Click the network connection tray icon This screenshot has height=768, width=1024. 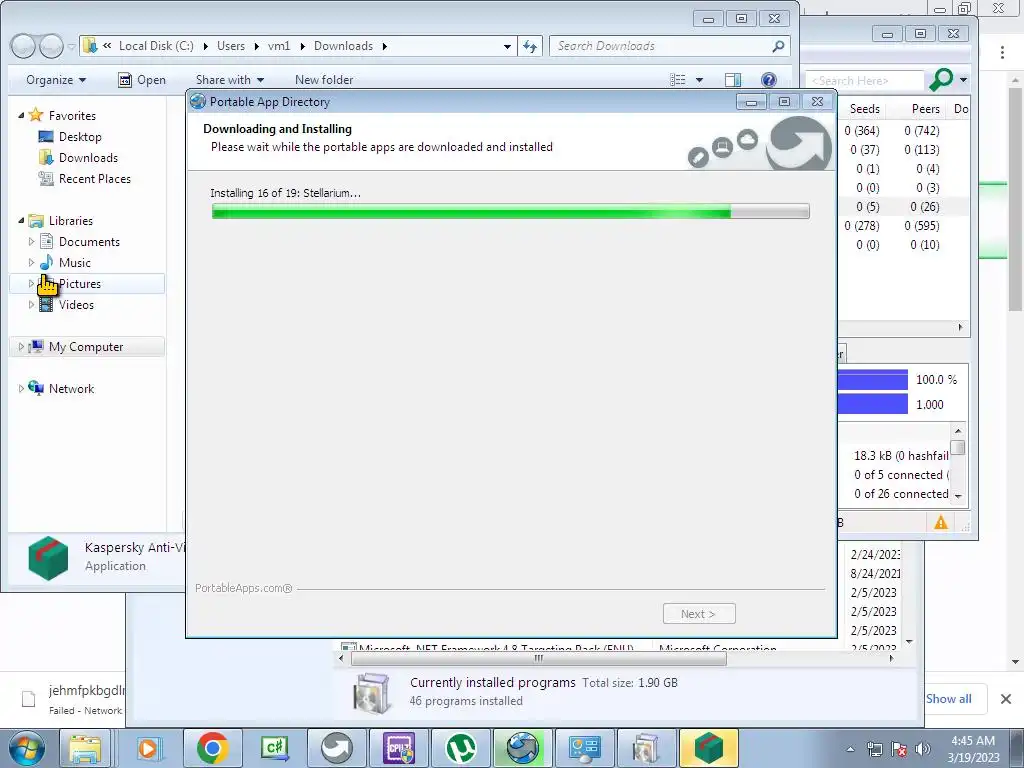pyautogui.click(x=874, y=749)
